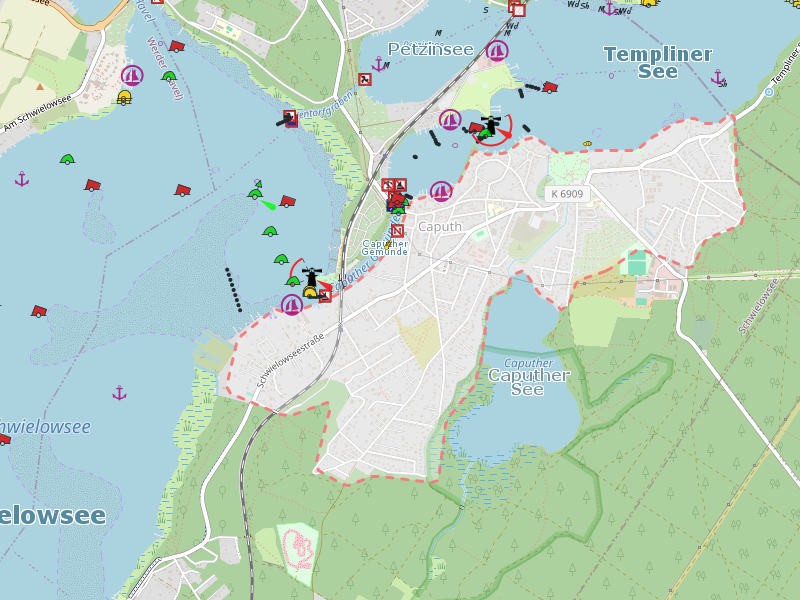Viewport: 800px width, 600px height.
Task: Select the light beacon with red sector arc
Action: tap(490, 127)
